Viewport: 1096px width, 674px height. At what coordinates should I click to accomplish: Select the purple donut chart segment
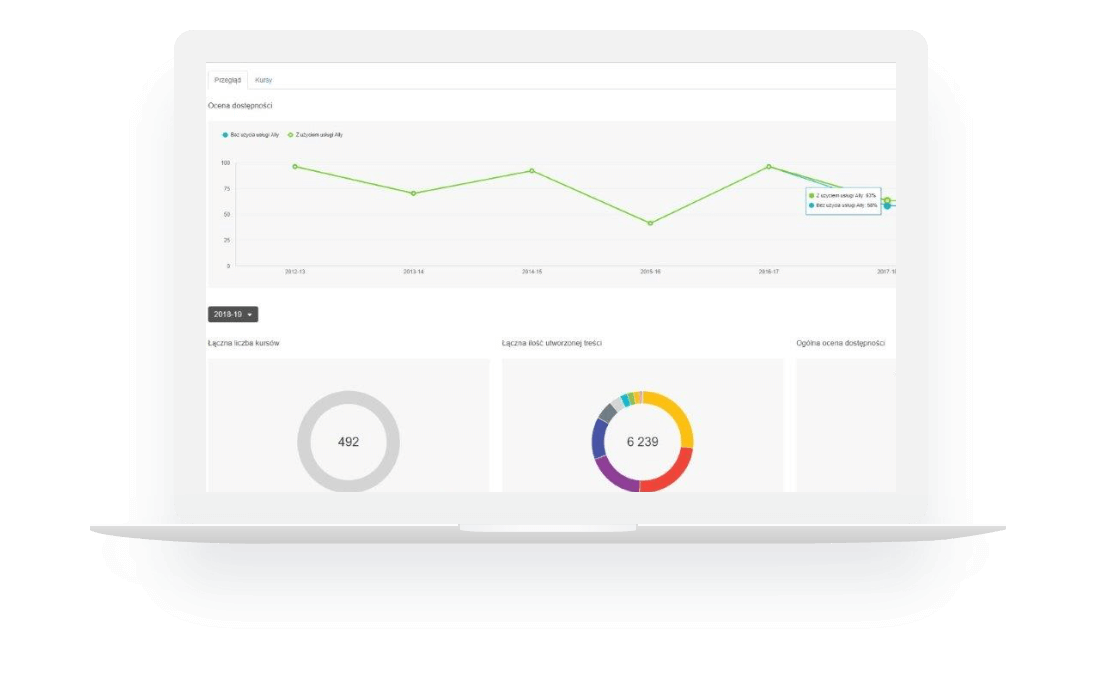tap(615, 476)
